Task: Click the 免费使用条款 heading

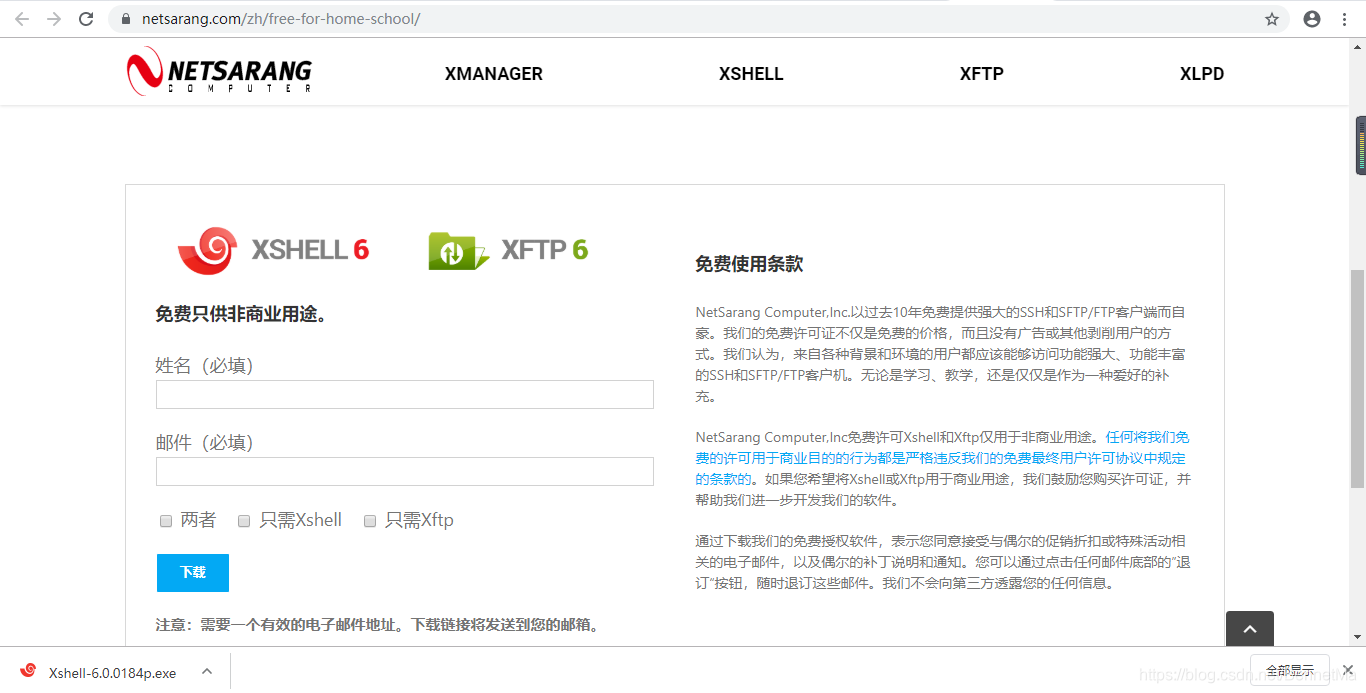Action: click(x=749, y=264)
